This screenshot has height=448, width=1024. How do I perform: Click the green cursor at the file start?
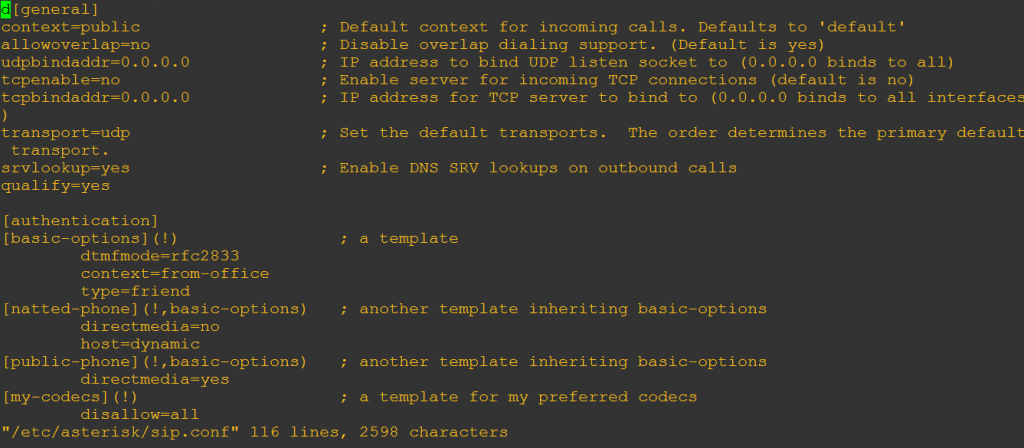click(x=5, y=10)
